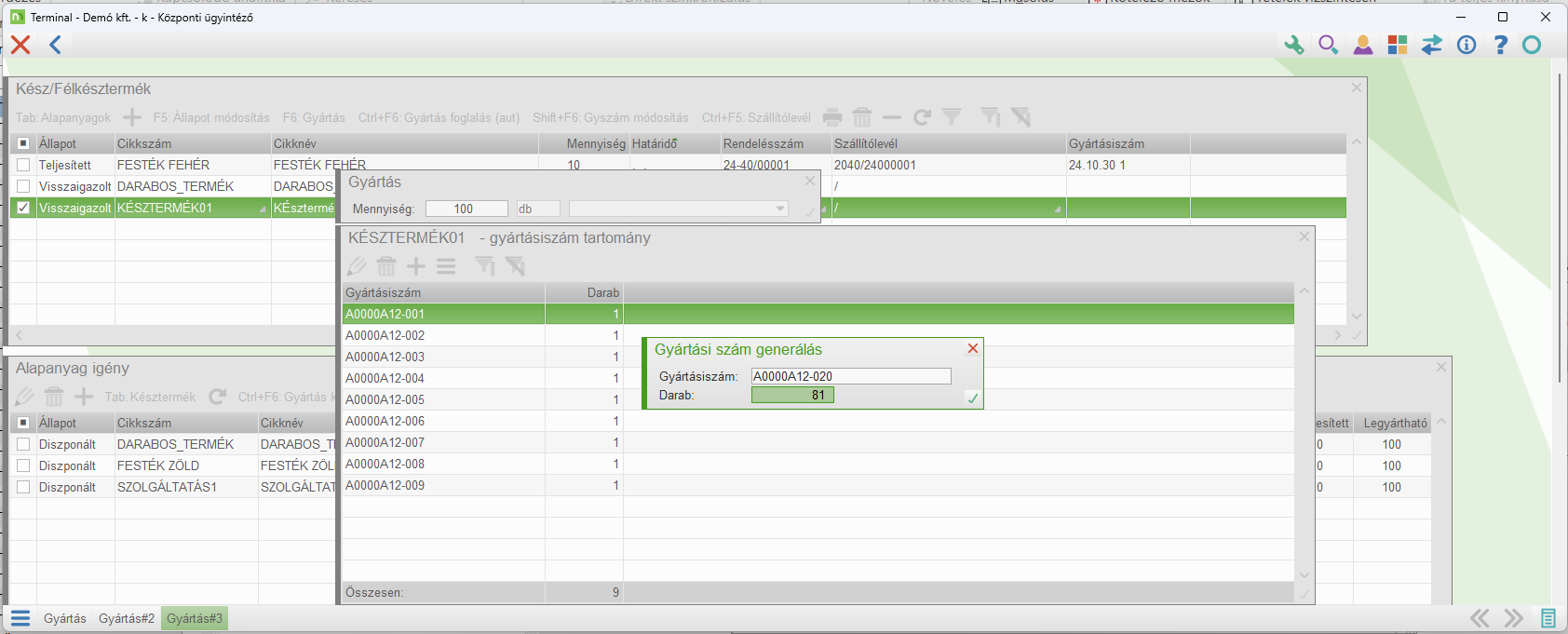Screen dimensions: 1568x634
Task: Click the minus icon in the Kész/Félkésztermék toolbar
Action: click(892, 117)
